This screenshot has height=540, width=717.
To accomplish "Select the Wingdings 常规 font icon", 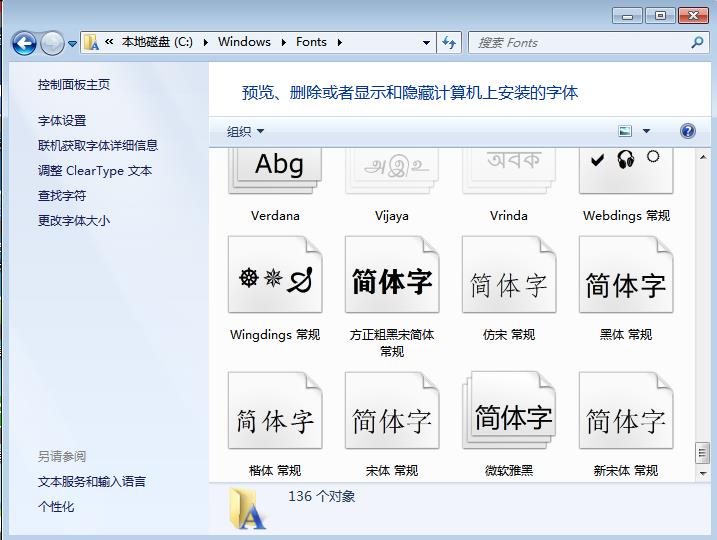I will click(x=275, y=277).
